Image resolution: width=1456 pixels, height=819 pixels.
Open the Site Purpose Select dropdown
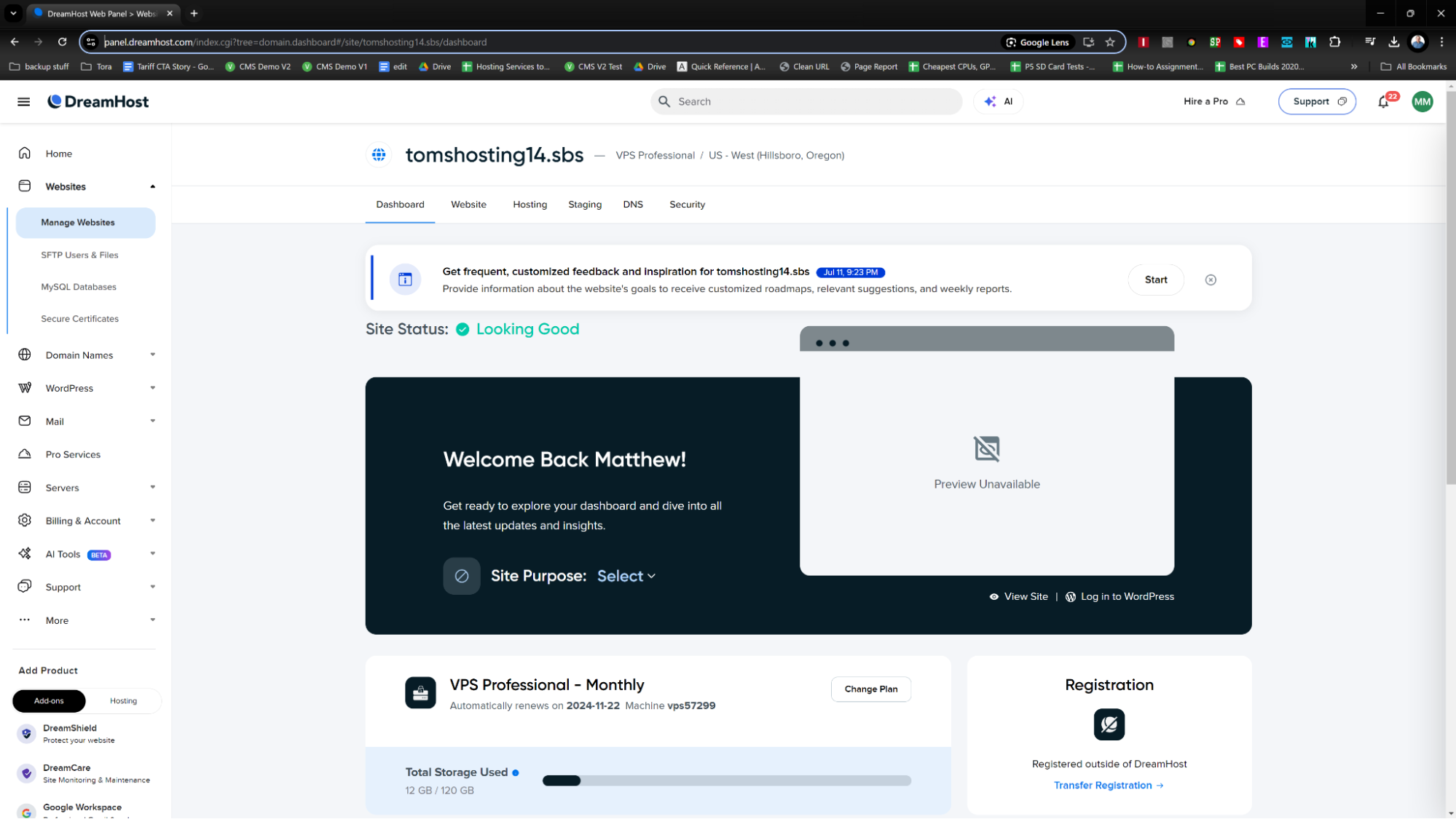tap(626, 577)
